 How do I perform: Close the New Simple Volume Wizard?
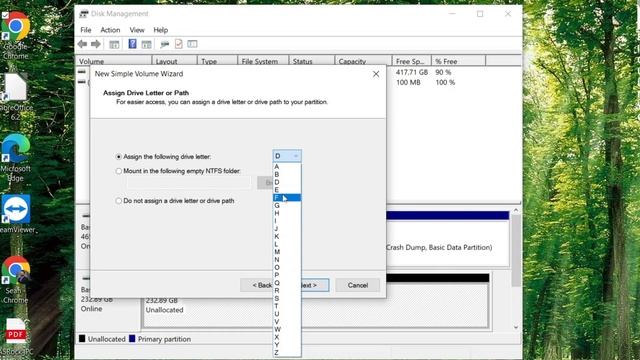[x=376, y=74]
